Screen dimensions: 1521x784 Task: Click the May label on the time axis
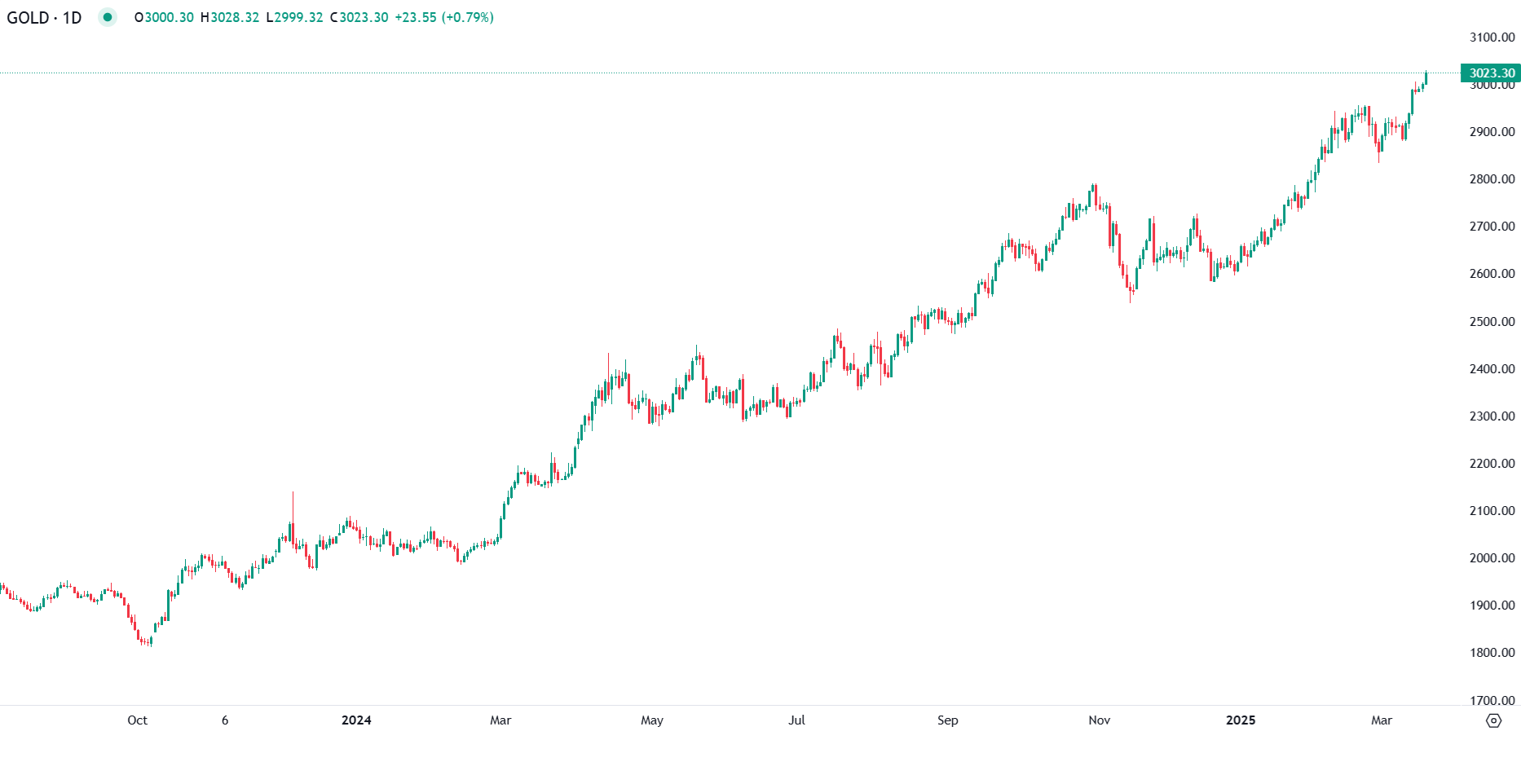point(652,720)
